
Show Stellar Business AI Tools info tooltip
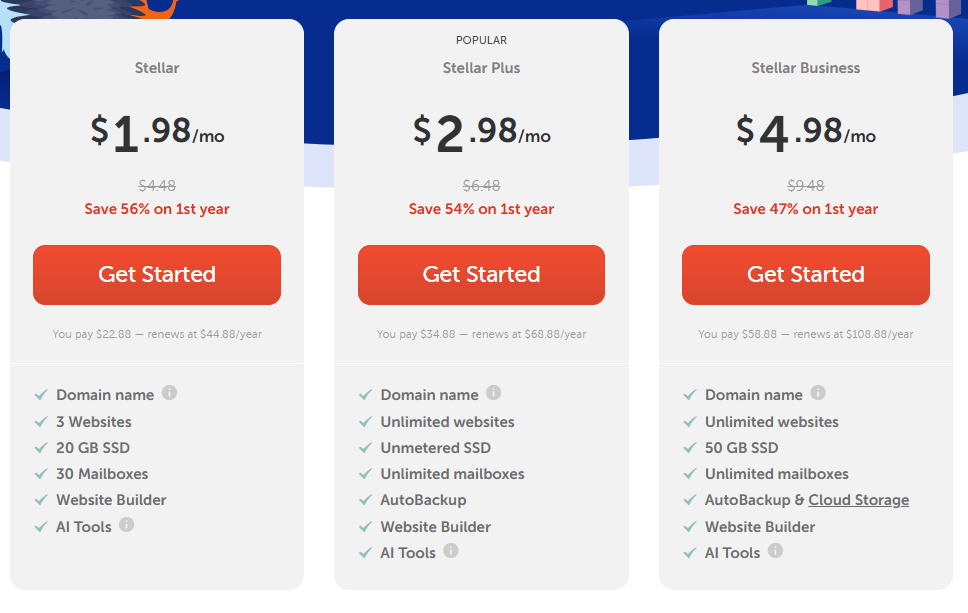[x=775, y=551]
